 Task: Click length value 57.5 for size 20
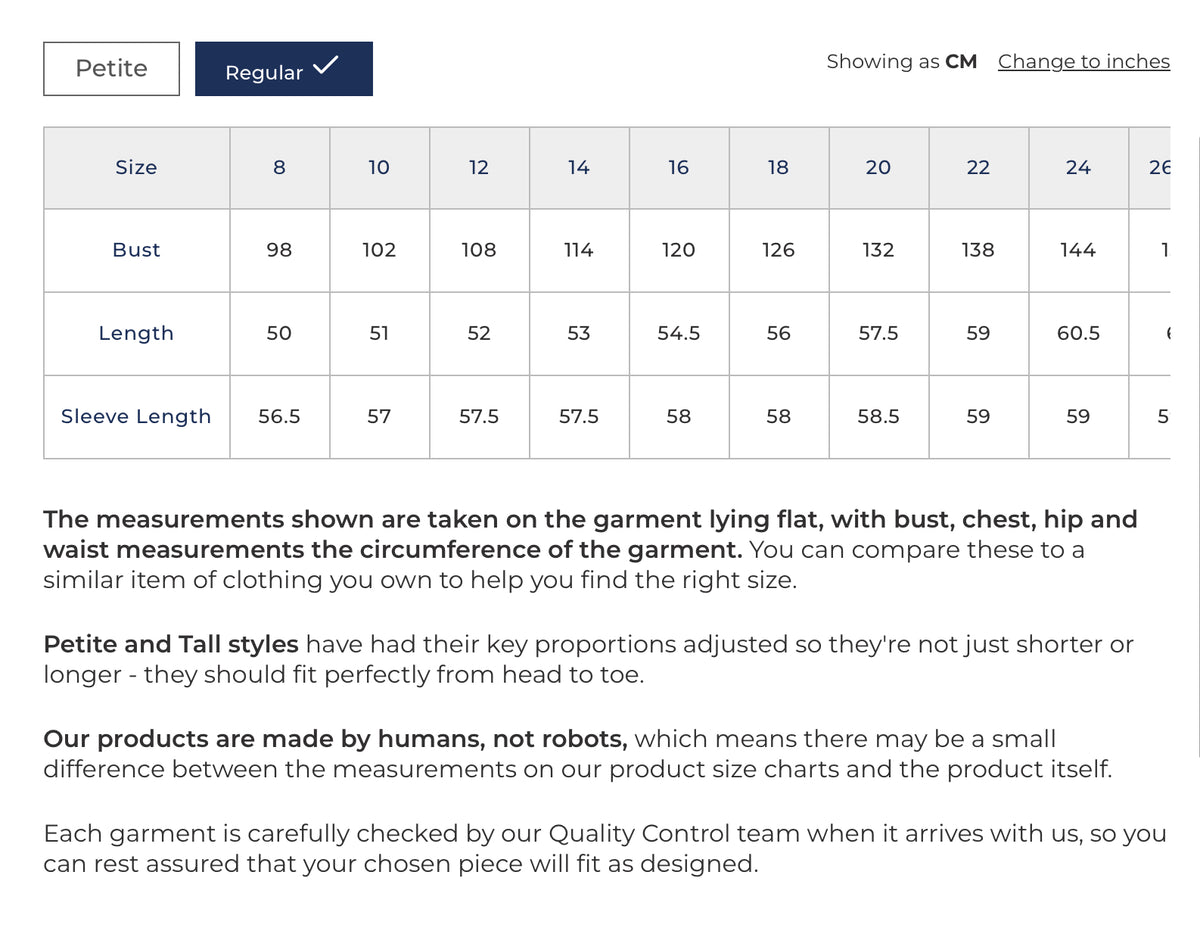878,334
